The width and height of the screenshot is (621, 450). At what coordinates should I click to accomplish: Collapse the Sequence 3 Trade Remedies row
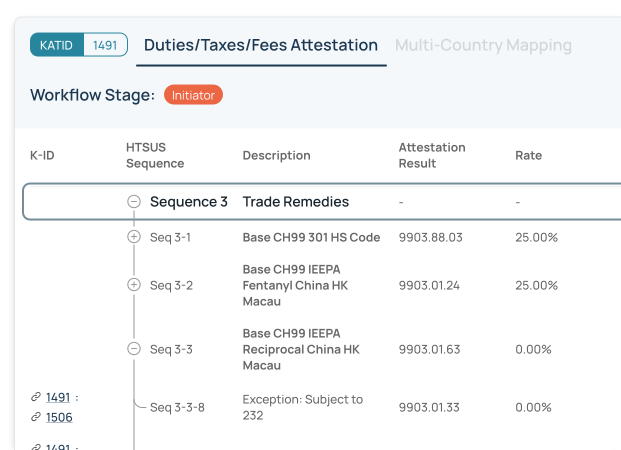click(134, 202)
